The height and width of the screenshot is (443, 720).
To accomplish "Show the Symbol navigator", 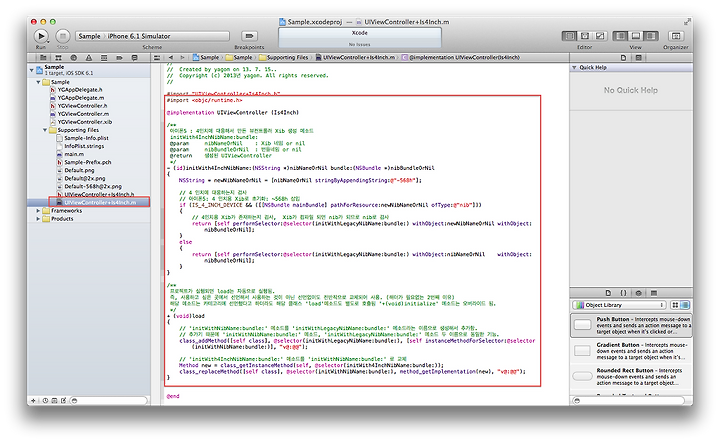I will (x=58, y=58).
